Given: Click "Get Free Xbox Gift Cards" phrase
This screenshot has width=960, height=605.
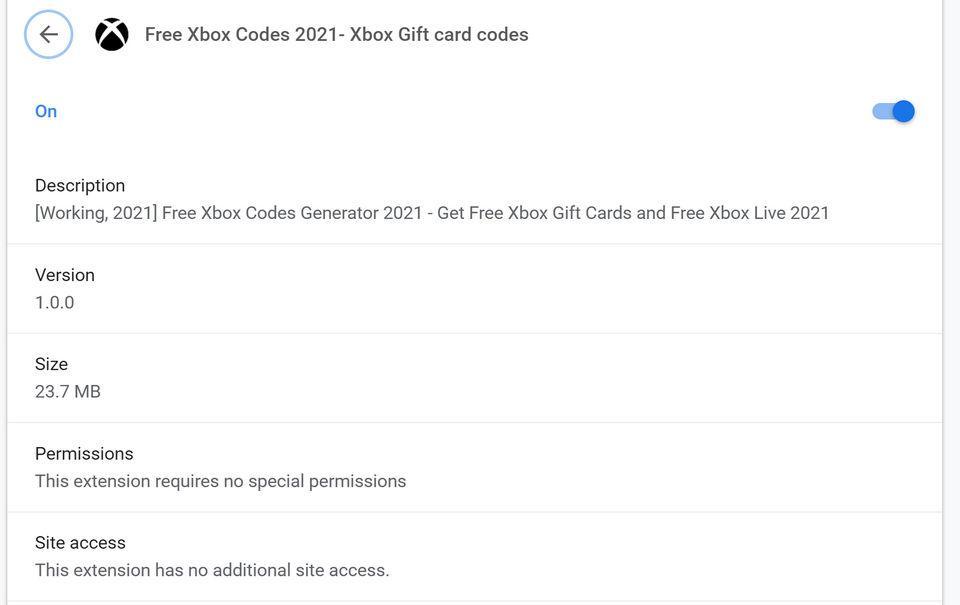Looking at the screenshot, I should pos(534,213).
